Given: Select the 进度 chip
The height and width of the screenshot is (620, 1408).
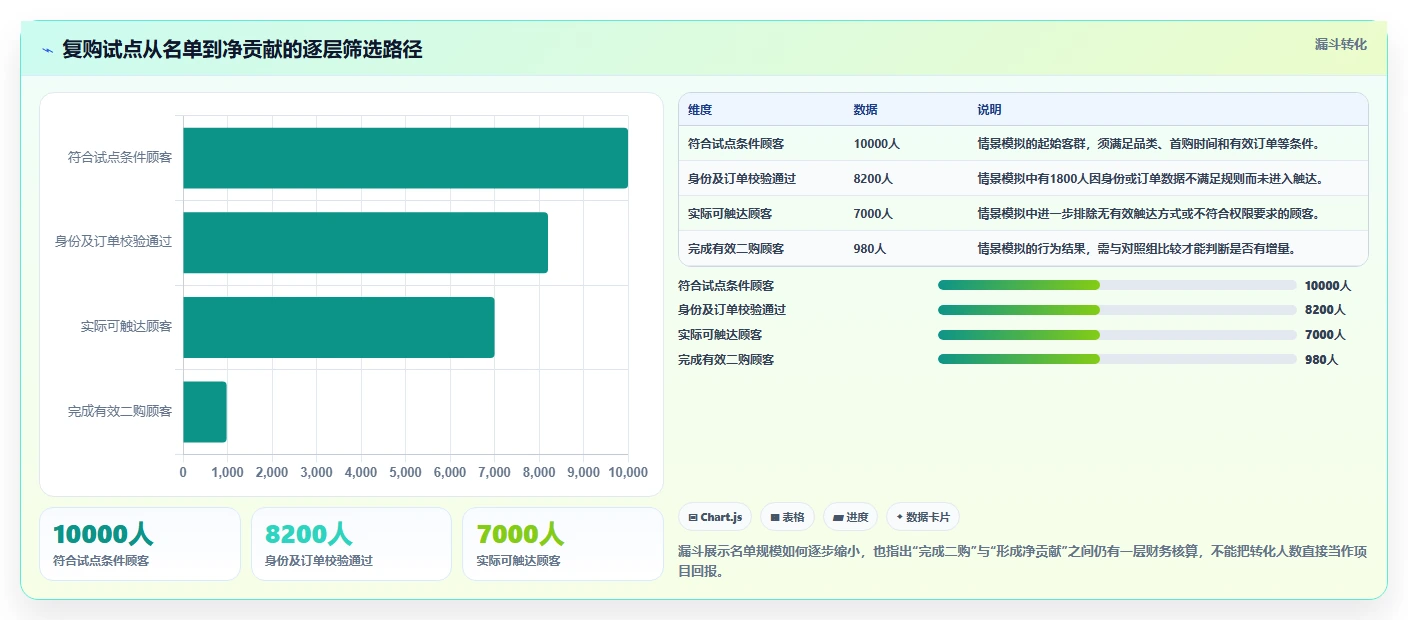Looking at the screenshot, I should [850, 517].
